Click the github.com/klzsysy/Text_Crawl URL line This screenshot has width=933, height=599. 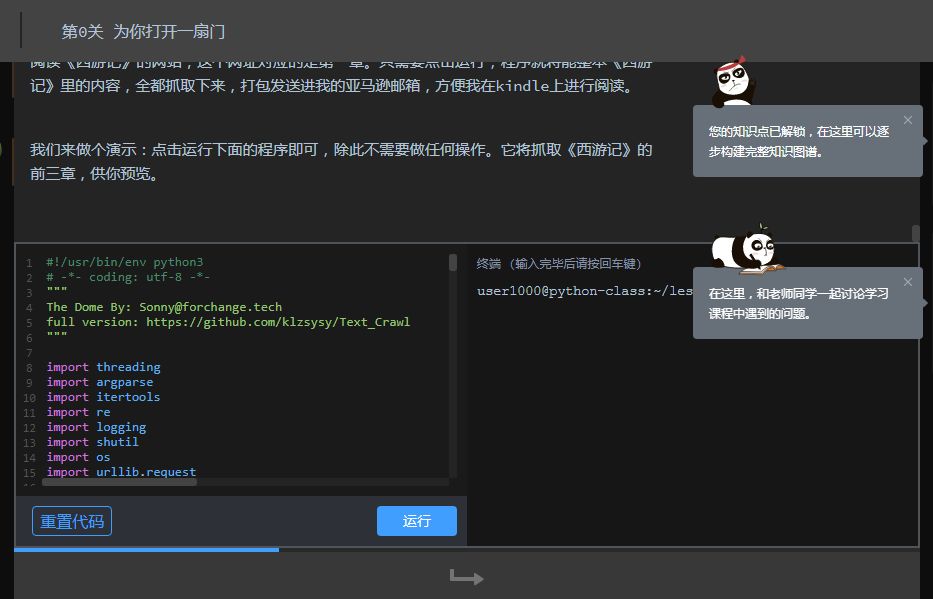coord(228,322)
